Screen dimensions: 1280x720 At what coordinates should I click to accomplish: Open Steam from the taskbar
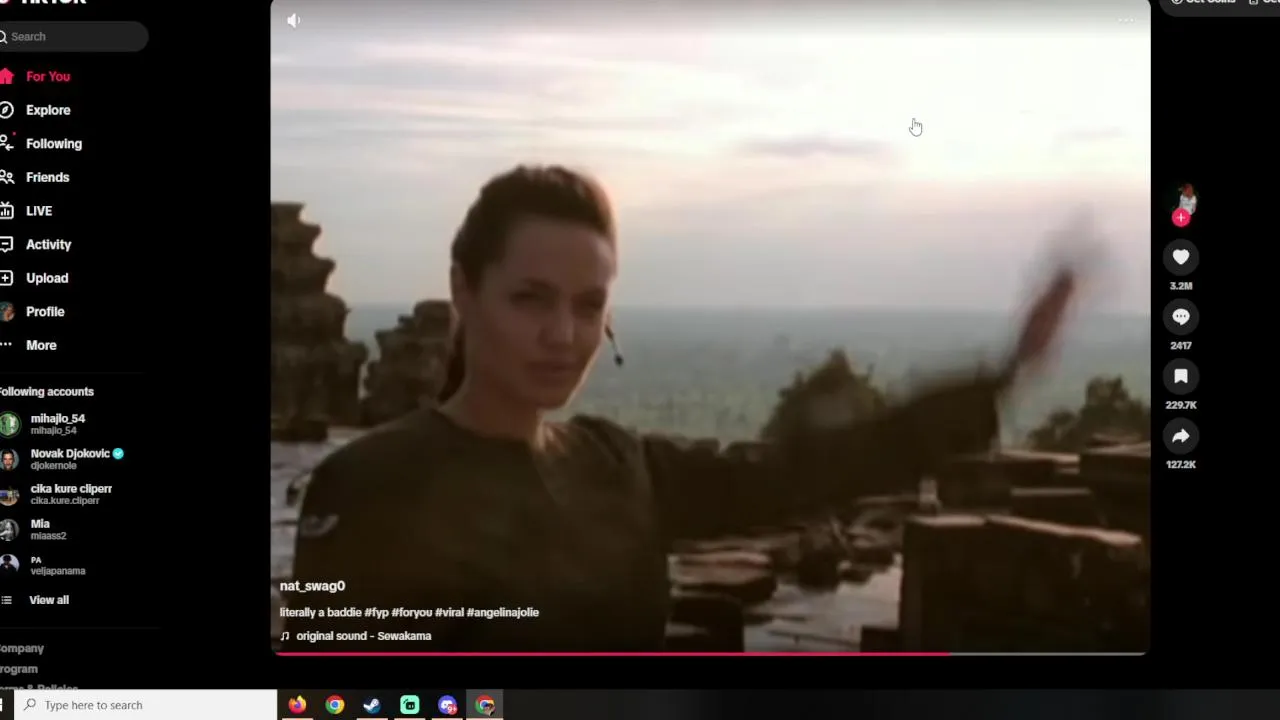(x=372, y=705)
